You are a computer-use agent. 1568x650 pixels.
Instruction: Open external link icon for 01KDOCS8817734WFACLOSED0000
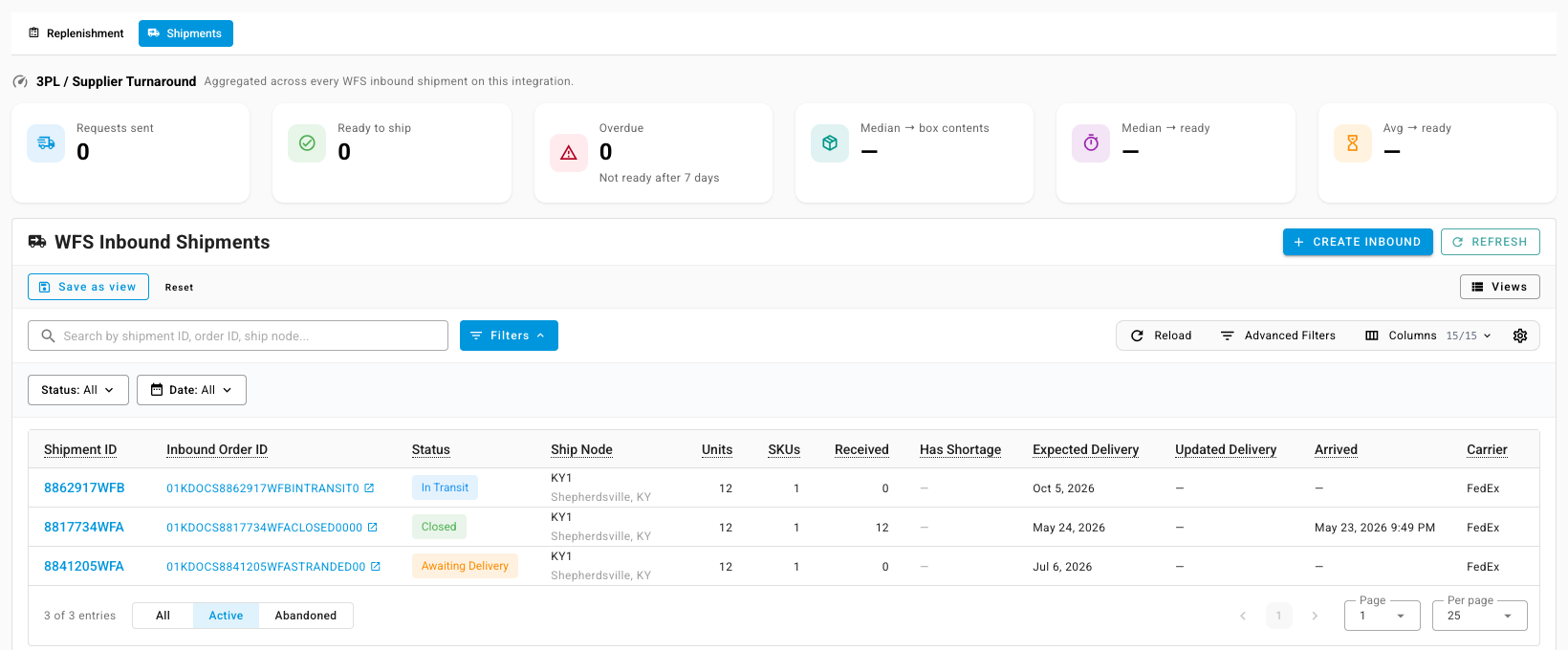(x=373, y=528)
